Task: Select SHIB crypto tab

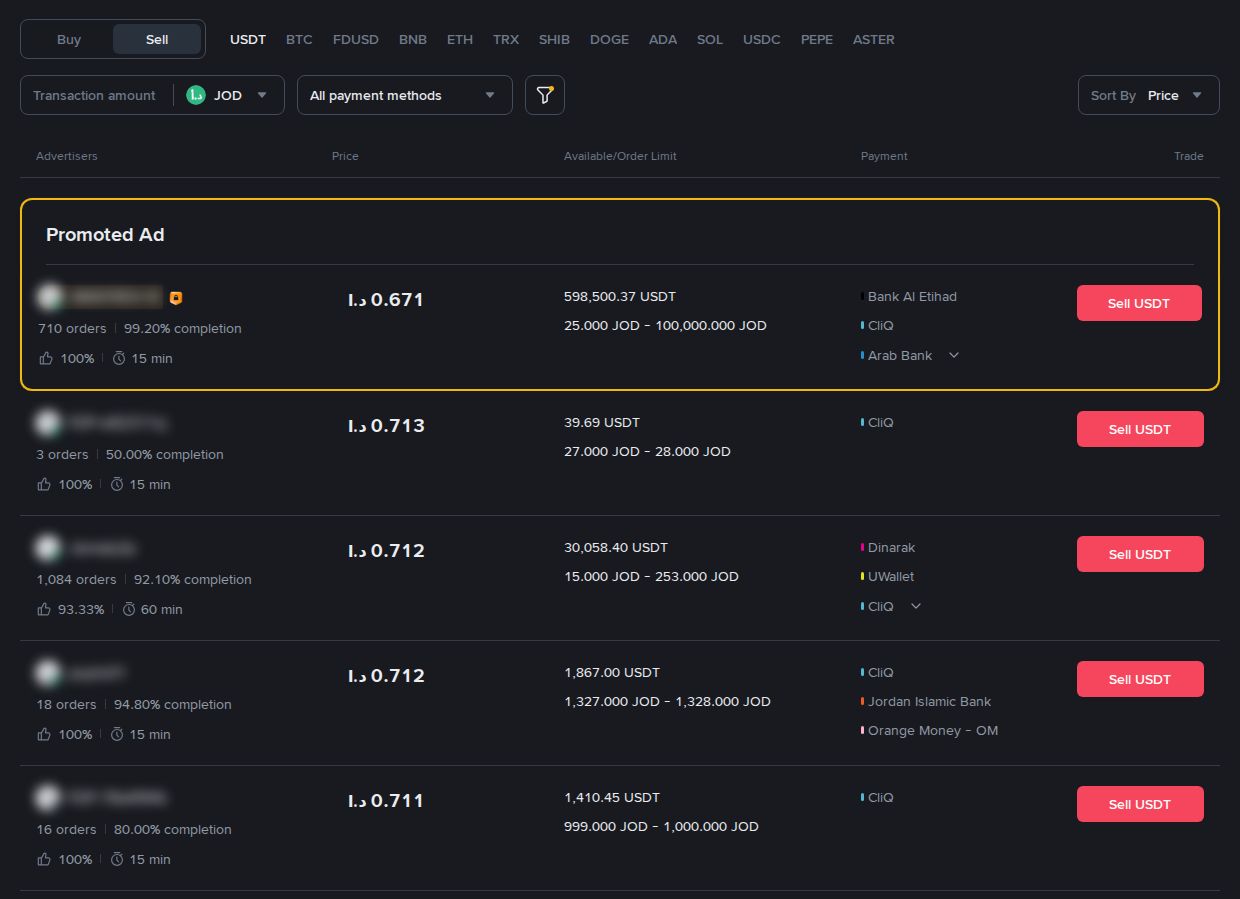Action: point(554,40)
